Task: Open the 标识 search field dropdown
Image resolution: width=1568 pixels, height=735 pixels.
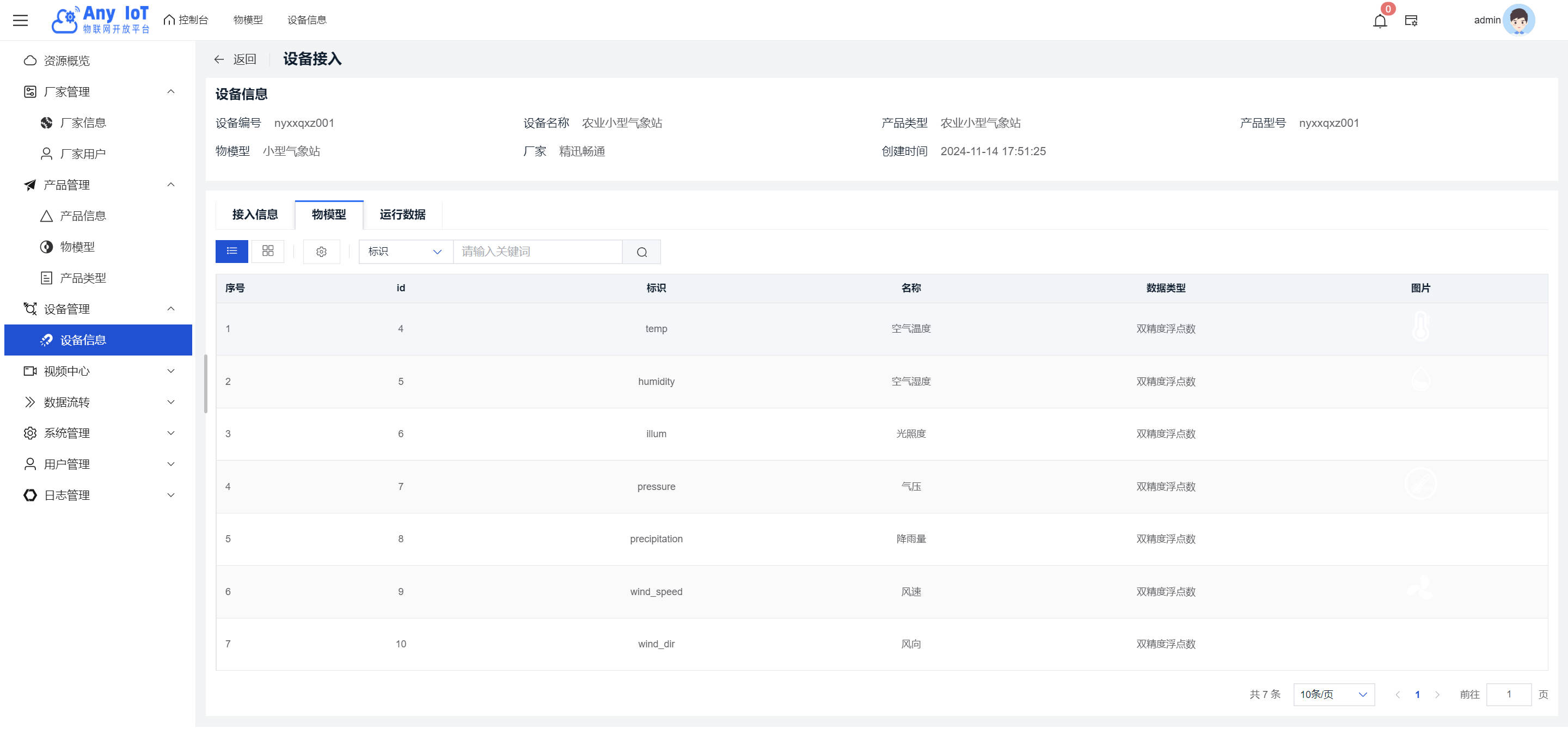Action: point(406,252)
